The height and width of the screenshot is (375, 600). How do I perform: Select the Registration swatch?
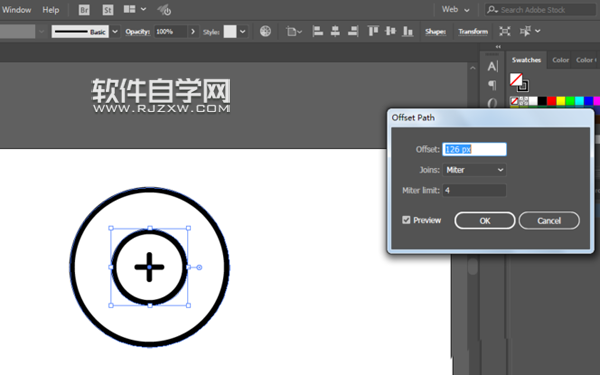(x=523, y=101)
